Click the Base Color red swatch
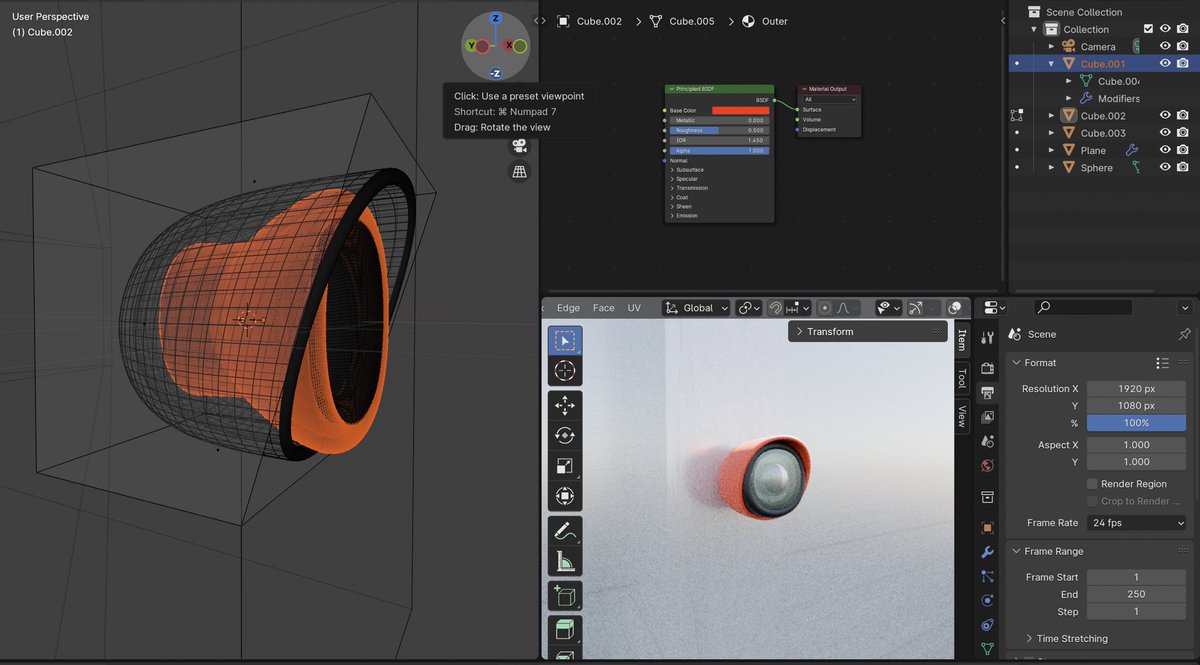 pyautogui.click(x=741, y=110)
